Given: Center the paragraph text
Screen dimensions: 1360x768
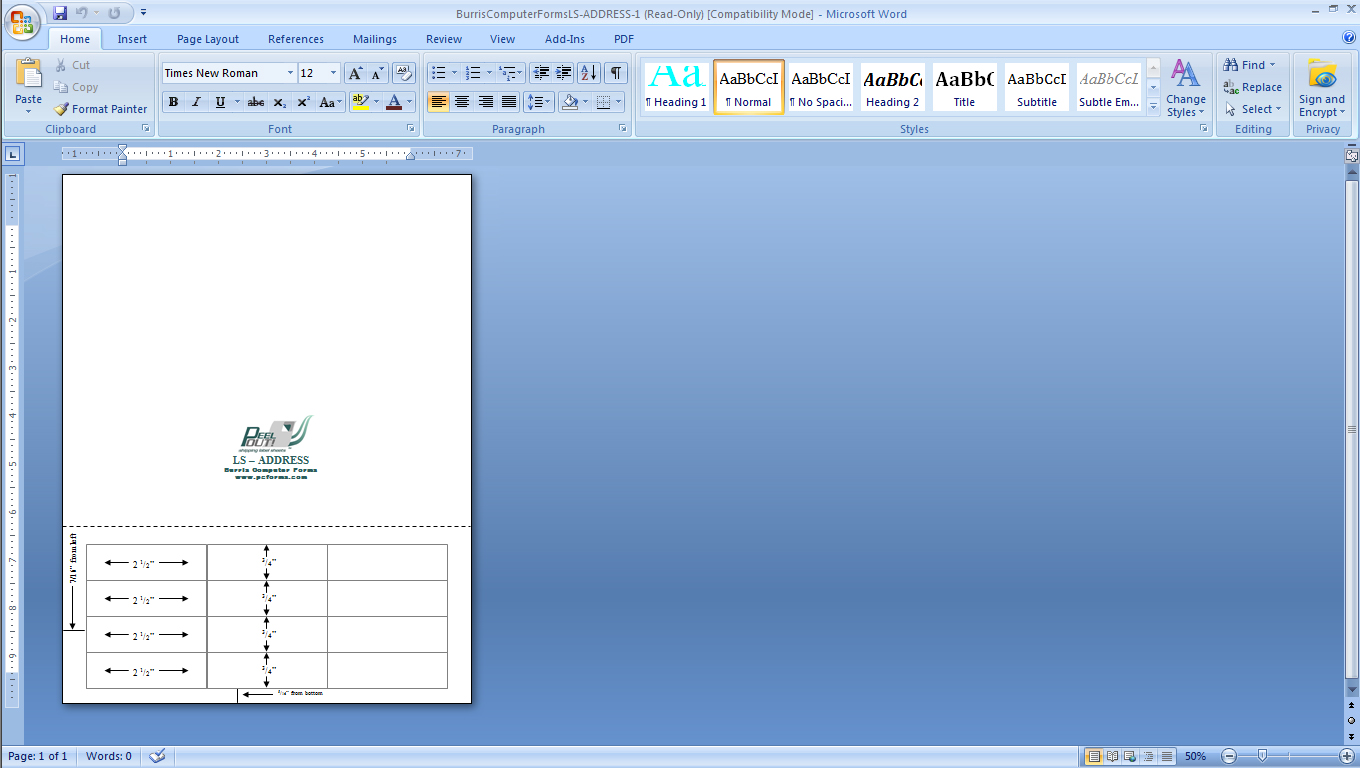Looking at the screenshot, I should 462,102.
